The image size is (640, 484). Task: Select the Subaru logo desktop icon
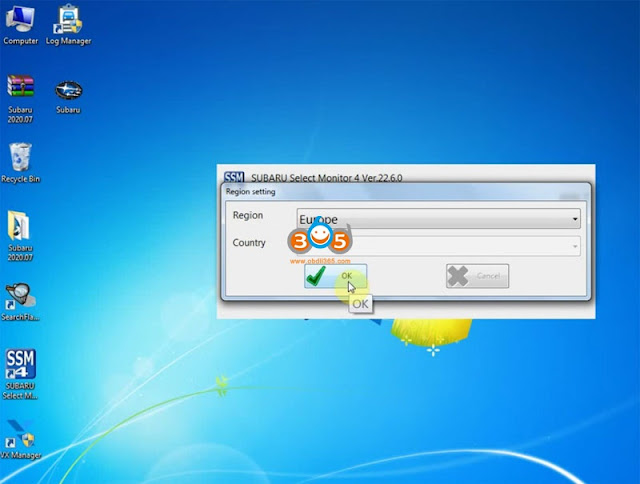tap(68, 97)
